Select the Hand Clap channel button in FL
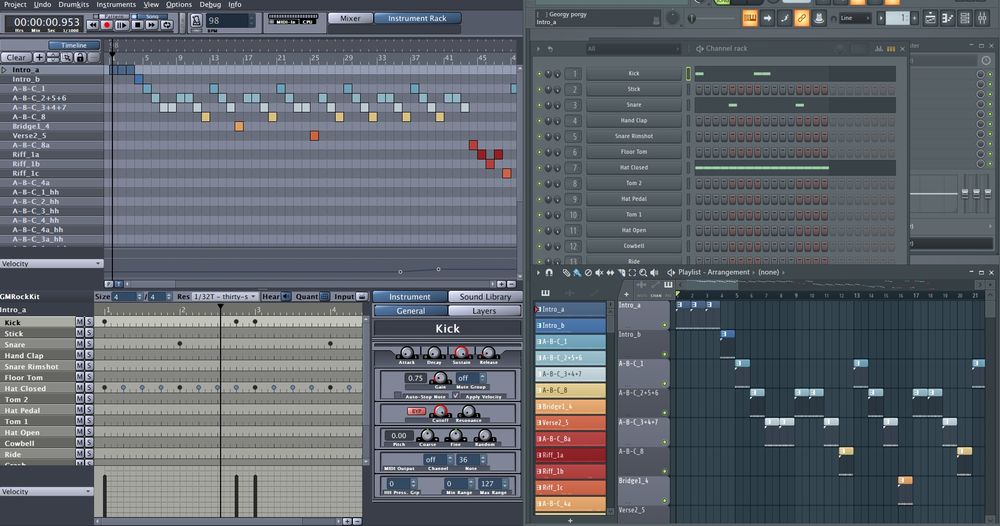This screenshot has height=526, width=1000. tap(634, 121)
